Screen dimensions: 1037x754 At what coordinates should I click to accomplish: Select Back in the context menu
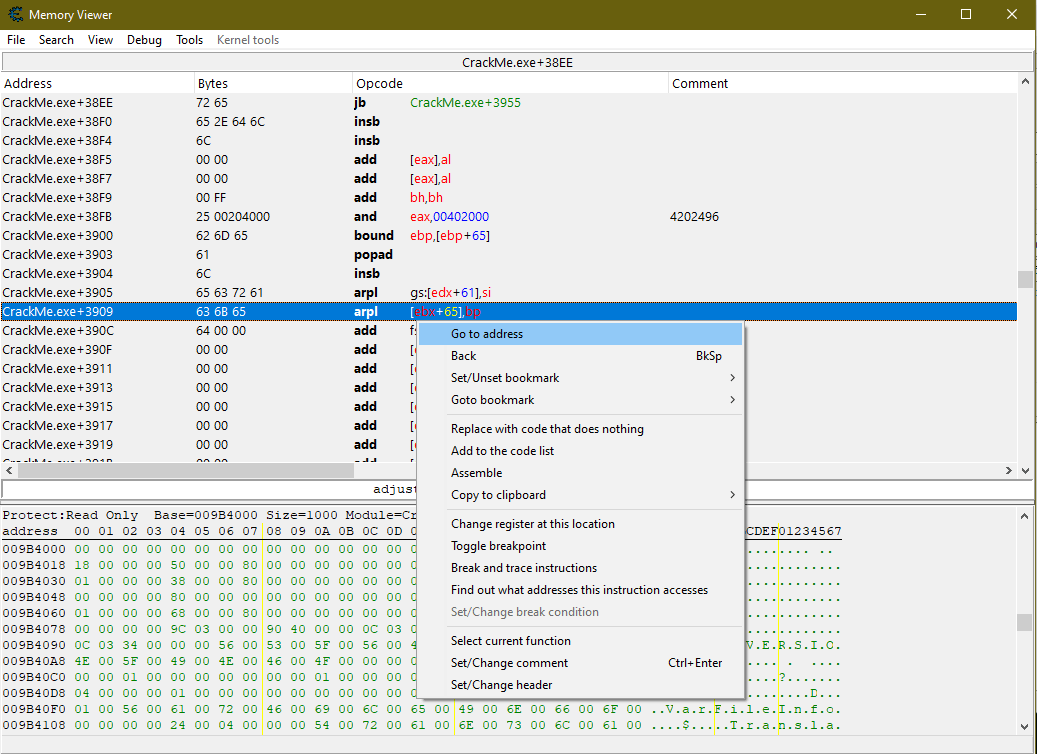pyautogui.click(x=580, y=356)
